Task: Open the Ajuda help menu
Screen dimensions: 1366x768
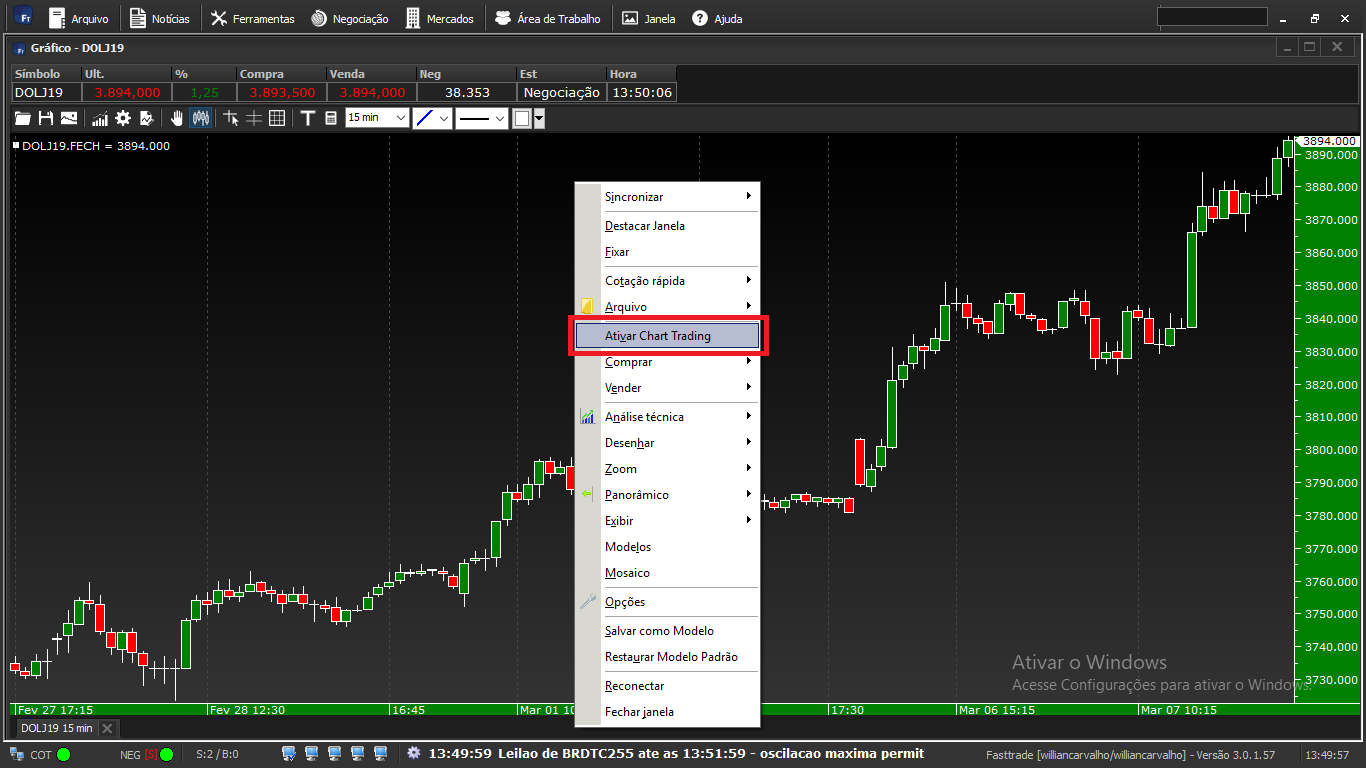Action: 717,18
